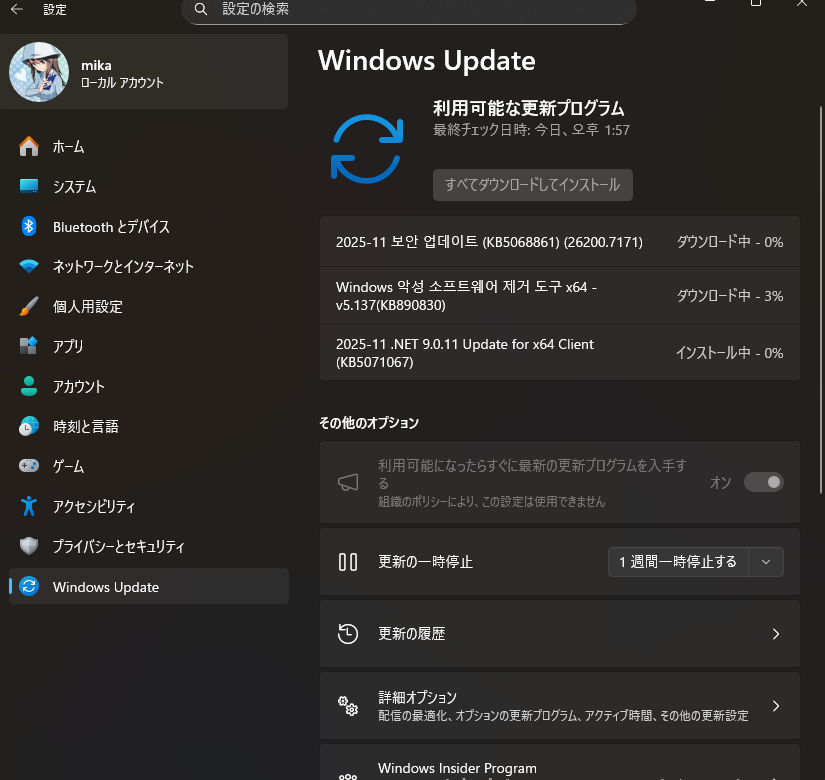Screen dimensions: 825x780
Task: Open プライバシーとセキュリティ settings
Action: click(x=149, y=546)
